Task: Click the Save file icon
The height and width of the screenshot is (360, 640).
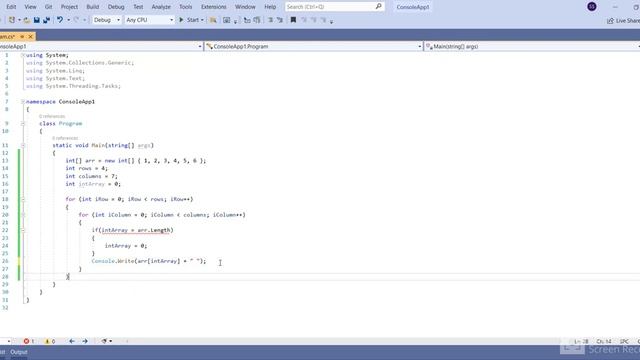Action: tap(37, 20)
